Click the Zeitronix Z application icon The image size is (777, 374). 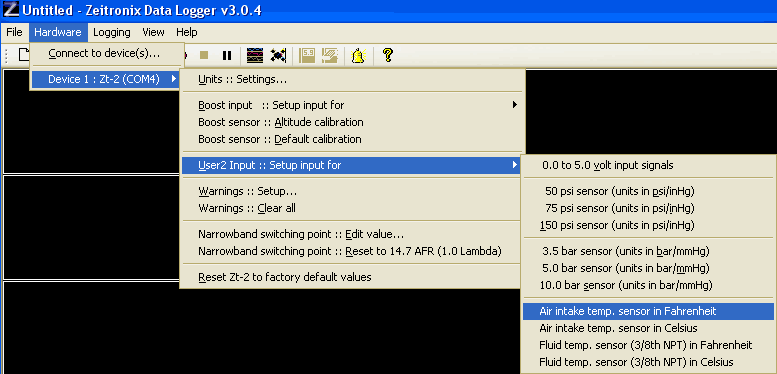pyautogui.click(x=11, y=9)
